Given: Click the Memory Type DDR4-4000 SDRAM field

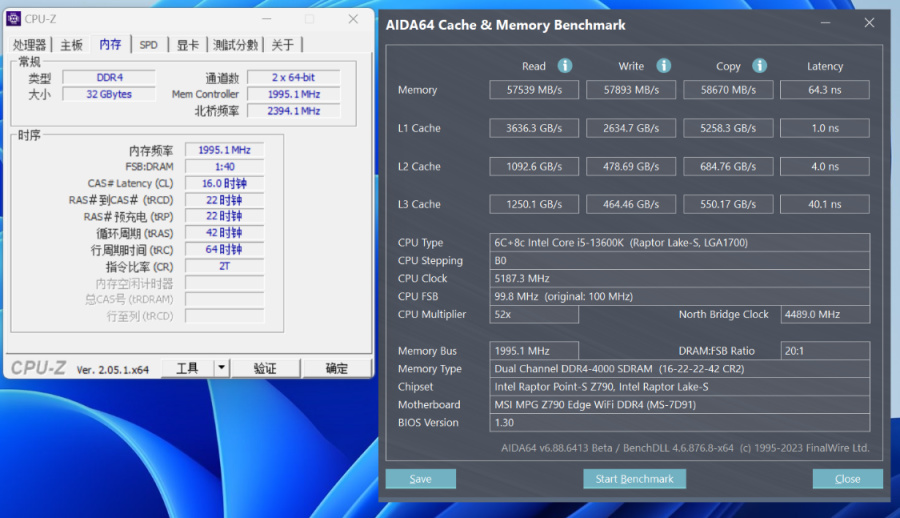Looking at the screenshot, I should (680, 369).
